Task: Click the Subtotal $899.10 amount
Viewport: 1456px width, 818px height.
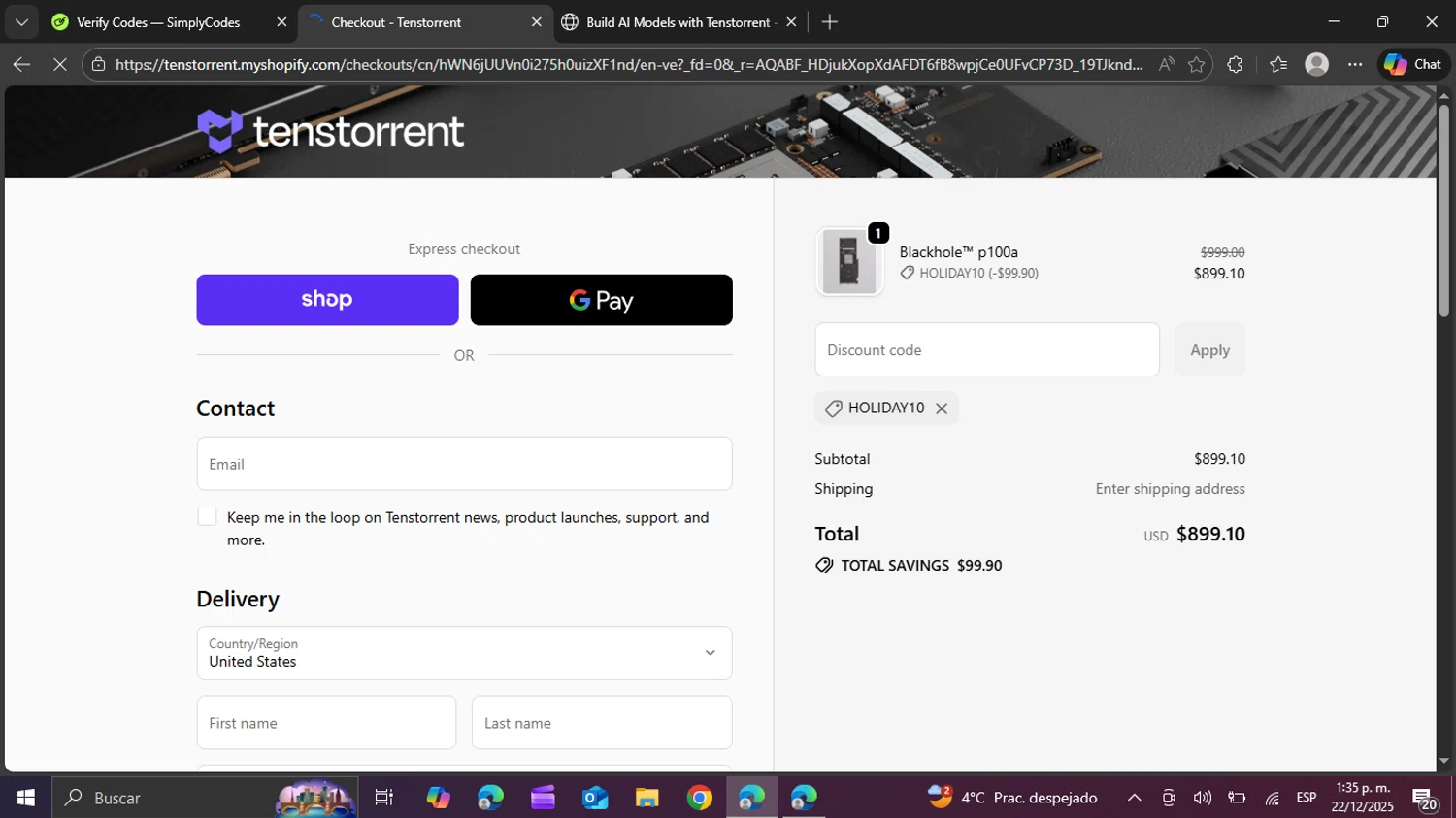Action: point(1219,459)
